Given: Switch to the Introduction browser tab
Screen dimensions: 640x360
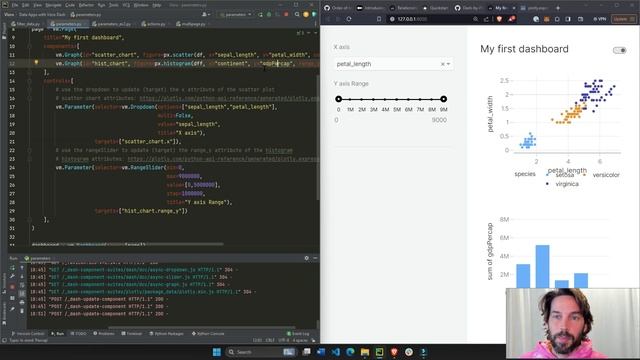Looking at the screenshot, I should click(x=370, y=8).
